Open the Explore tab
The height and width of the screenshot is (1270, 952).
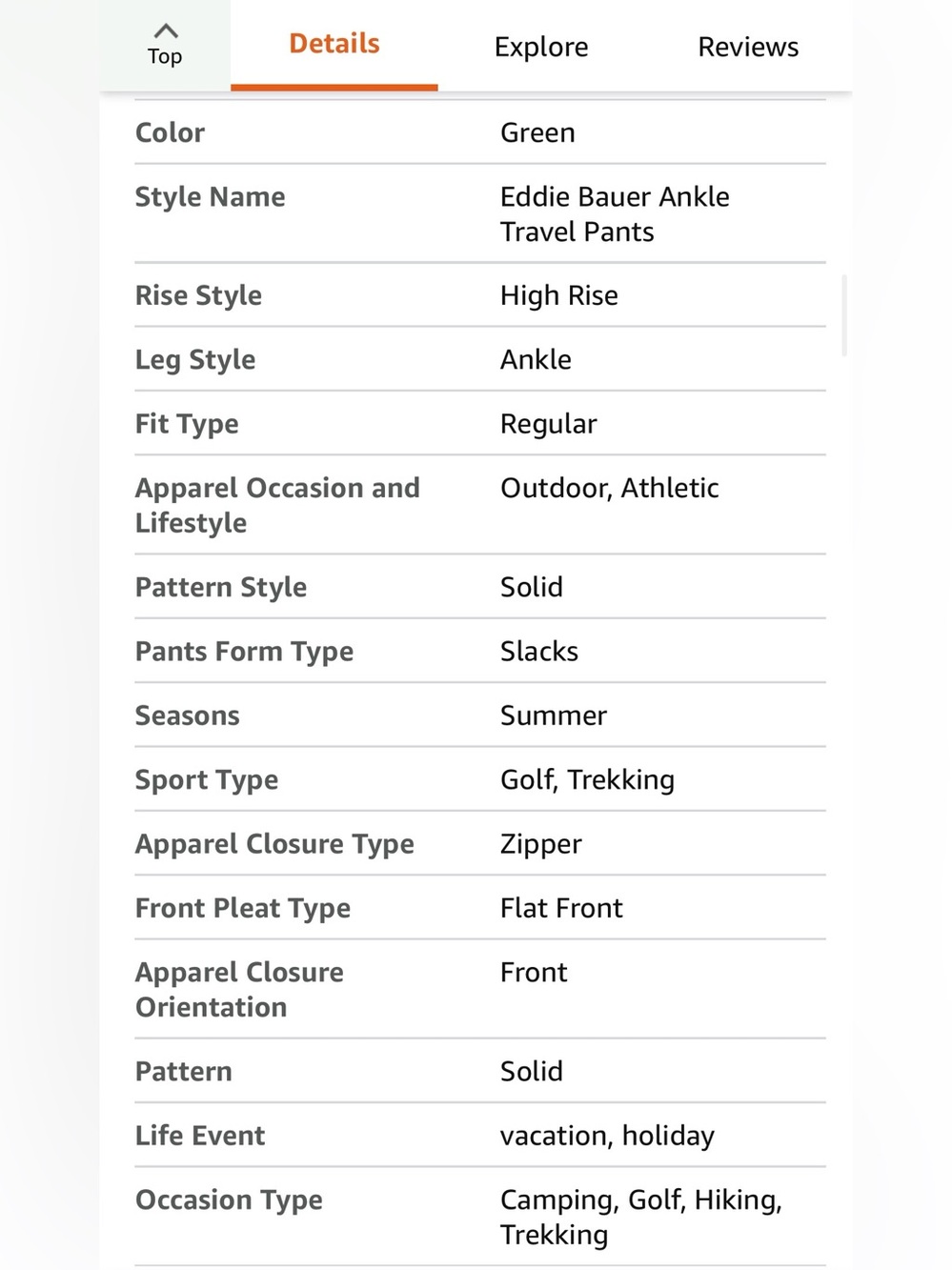[541, 47]
